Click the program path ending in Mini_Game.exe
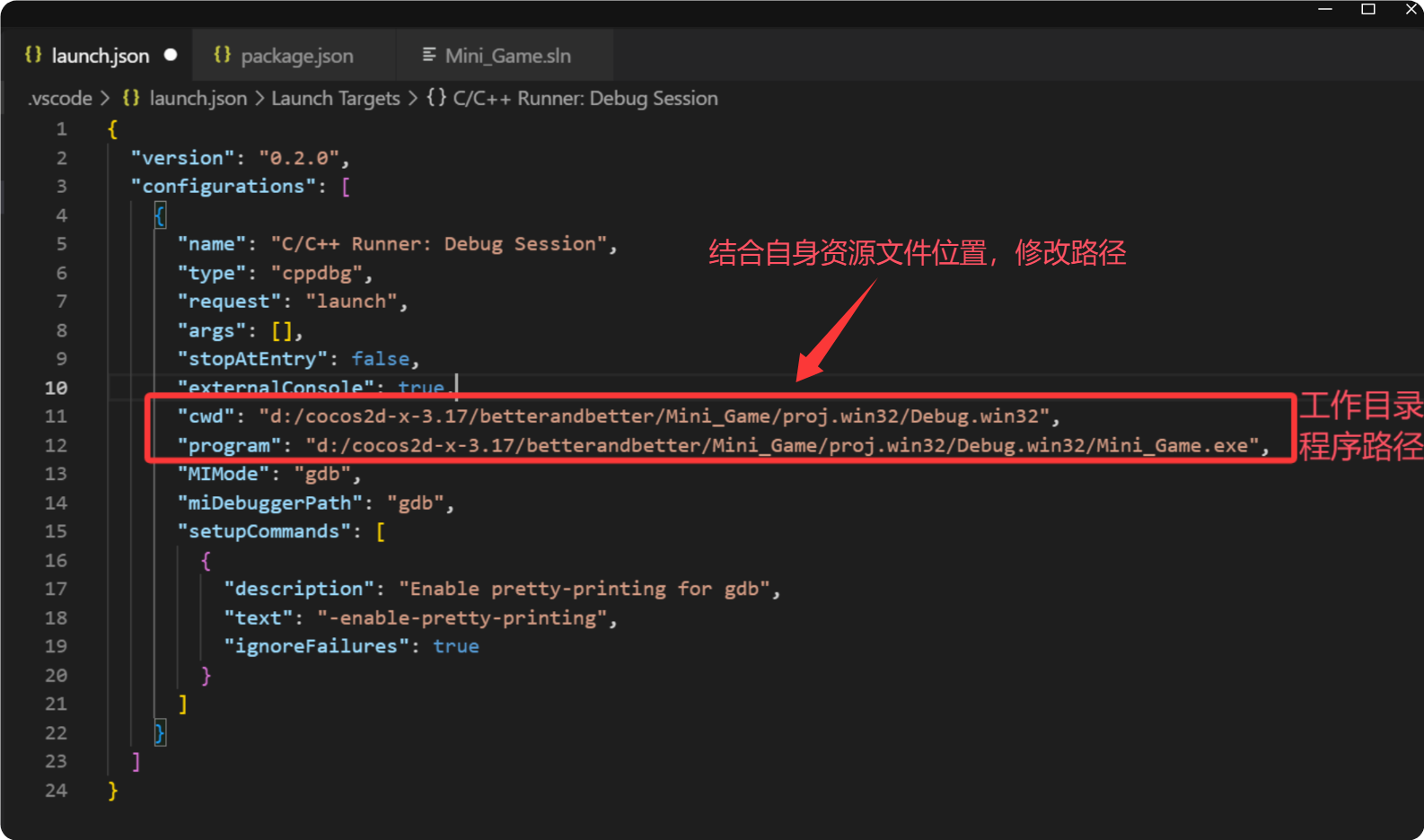This screenshot has width=1424, height=840. click(x=783, y=445)
